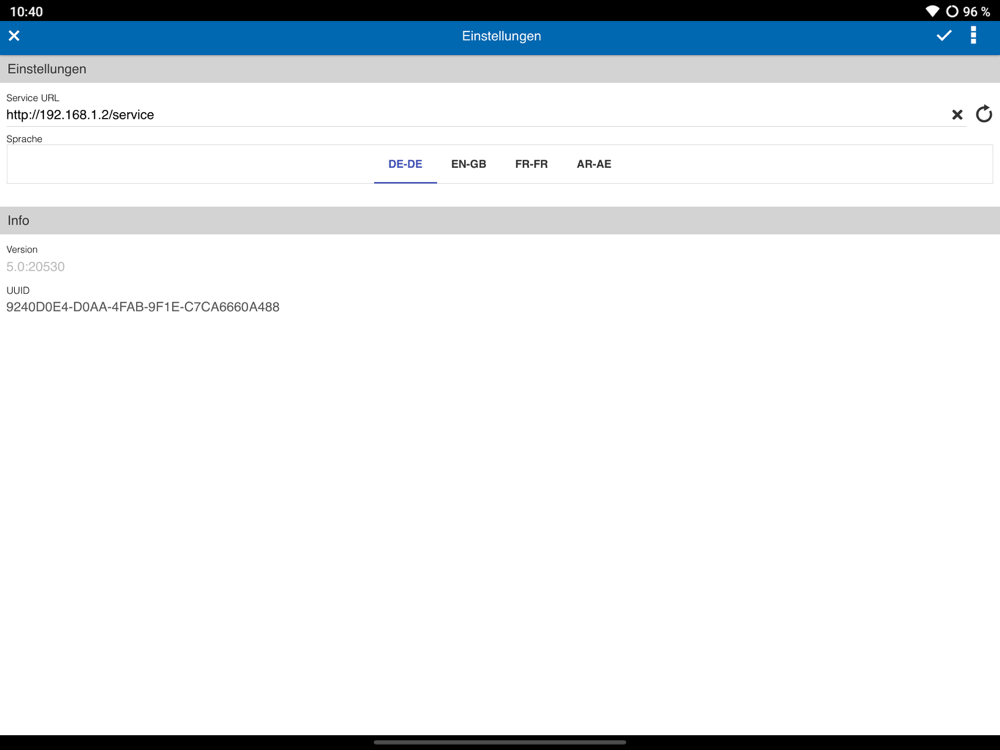Choose the FR-FR language tab

pyautogui.click(x=531, y=164)
